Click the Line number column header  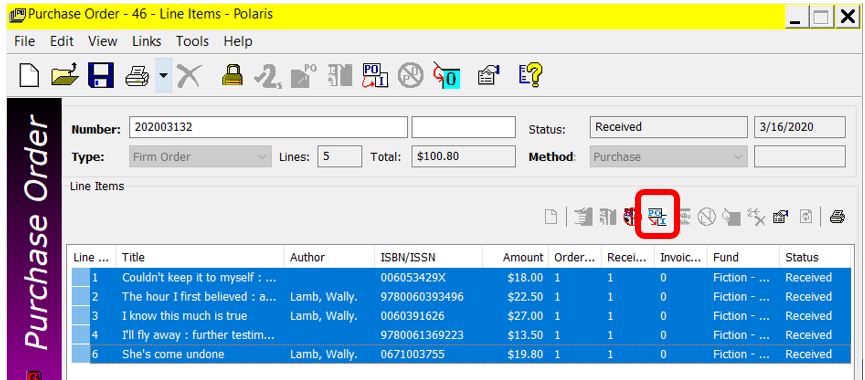[92, 257]
